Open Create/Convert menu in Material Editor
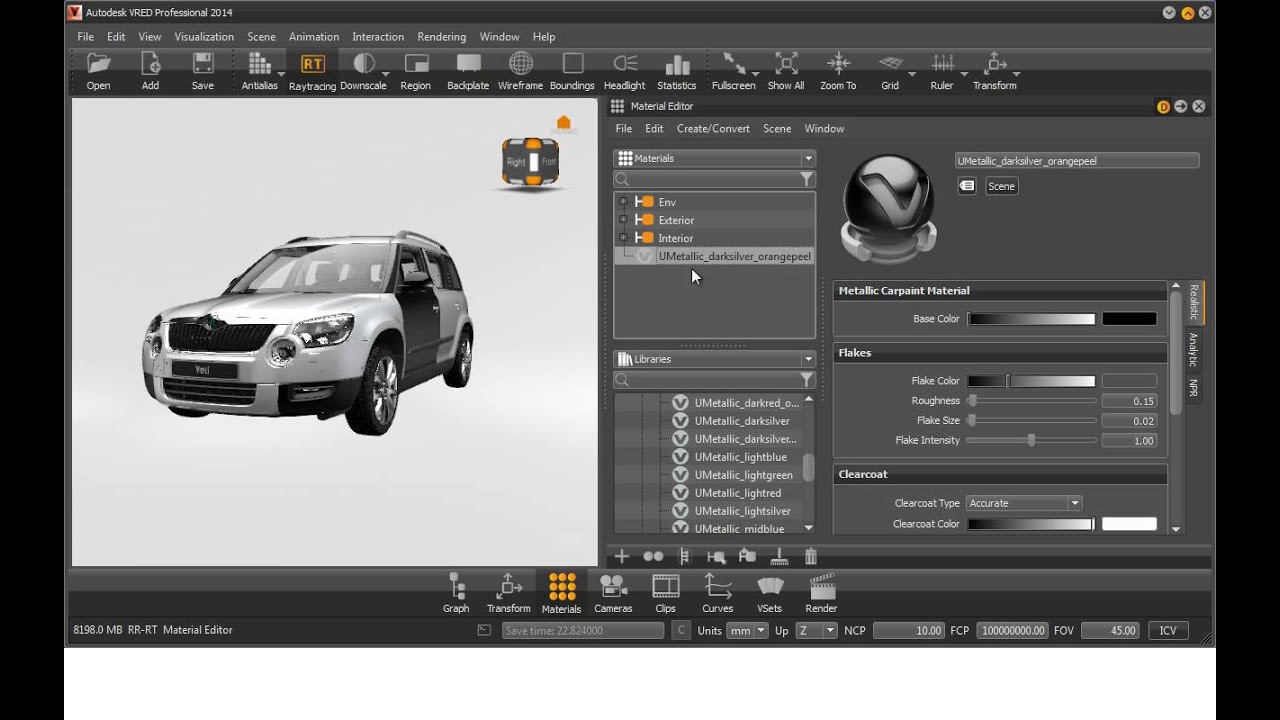 tap(713, 129)
